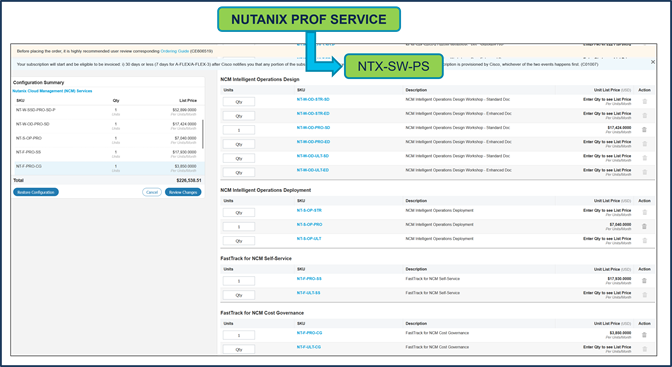Viewport: 672px width, 367px height.
Task: Click Configuration Summary scrollbar
Action: pyautogui.click(x=203, y=134)
